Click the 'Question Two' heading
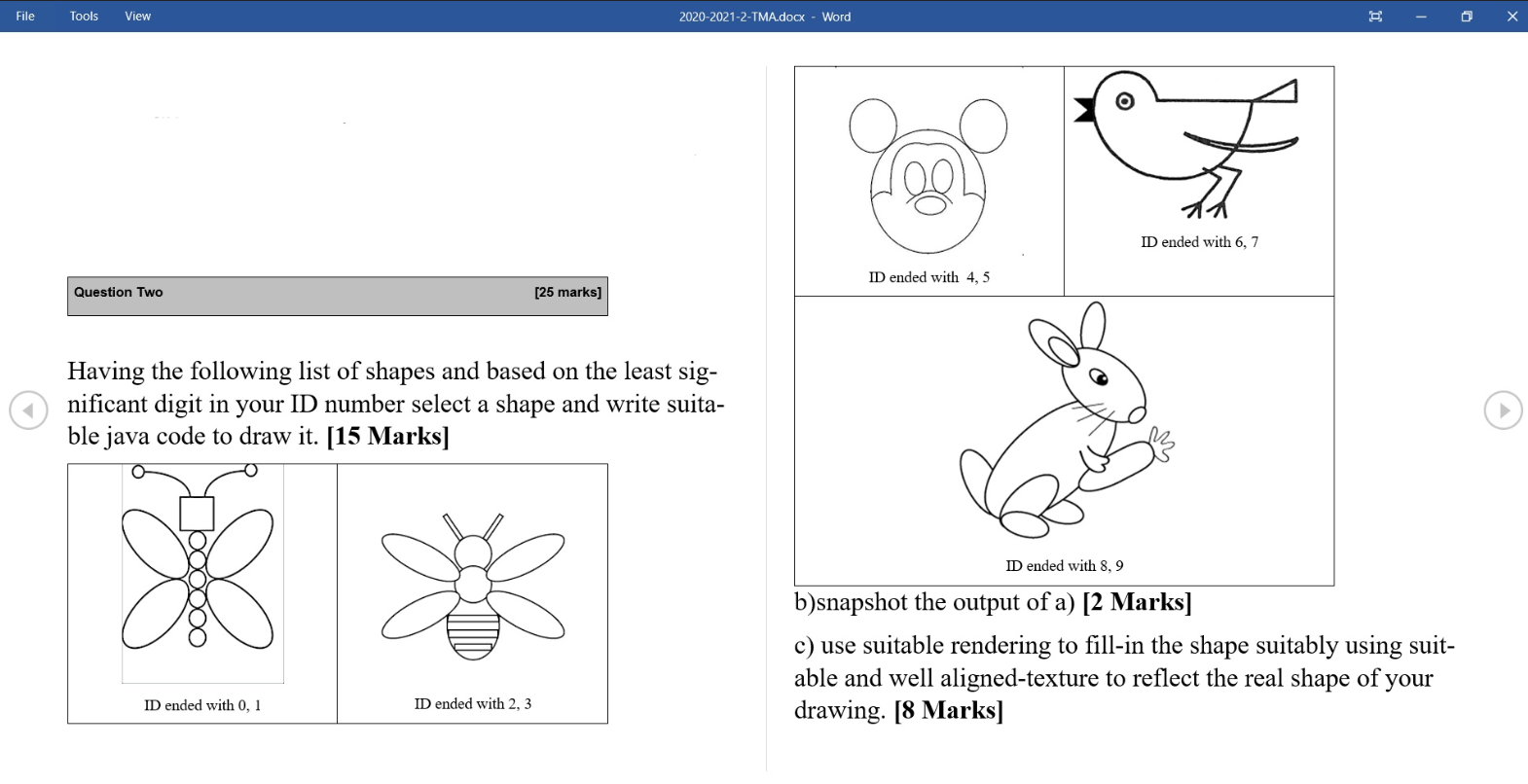The width and height of the screenshot is (1528, 784). click(x=119, y=292)
